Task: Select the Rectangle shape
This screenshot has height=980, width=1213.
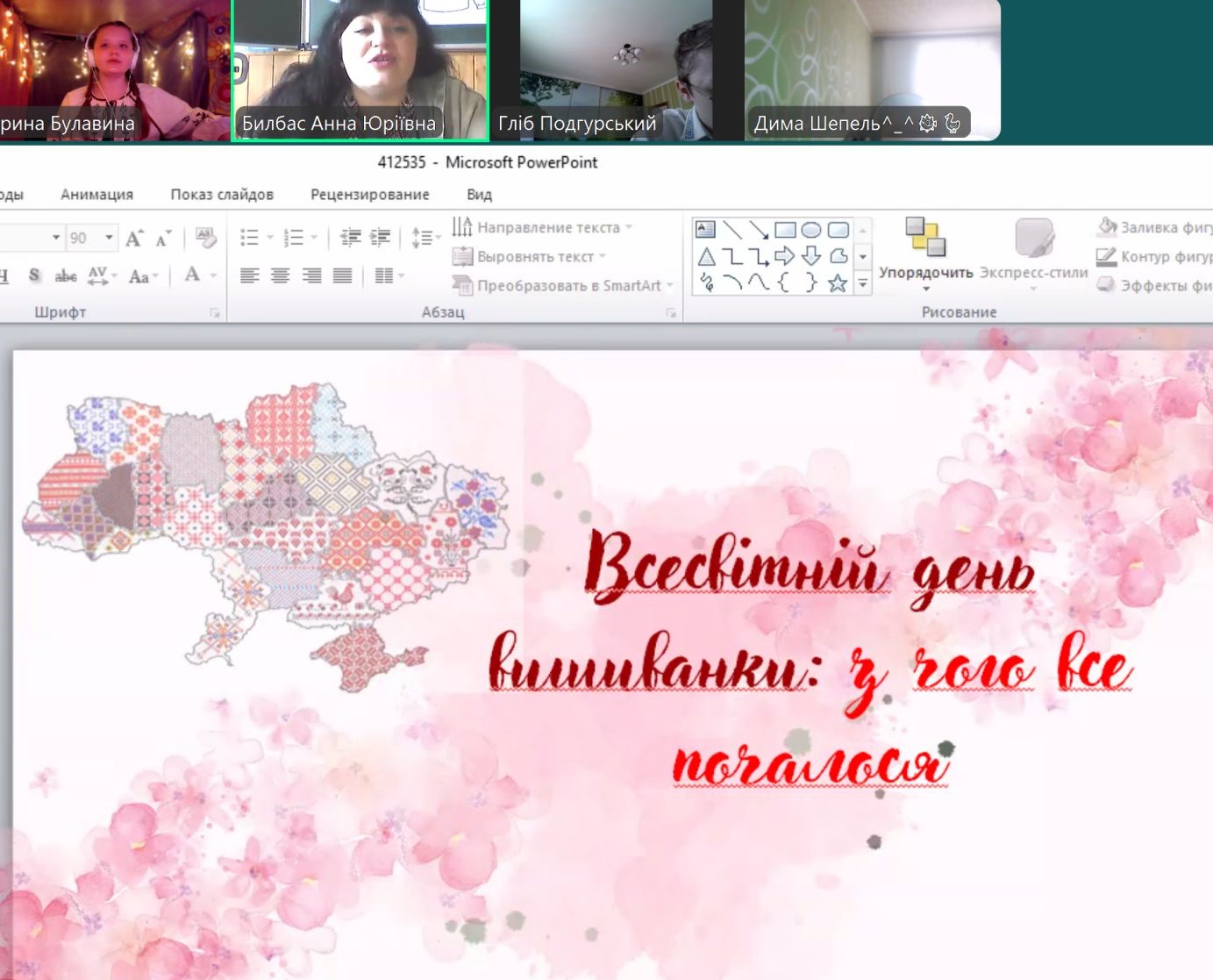Action: click(x=785, y=230)
